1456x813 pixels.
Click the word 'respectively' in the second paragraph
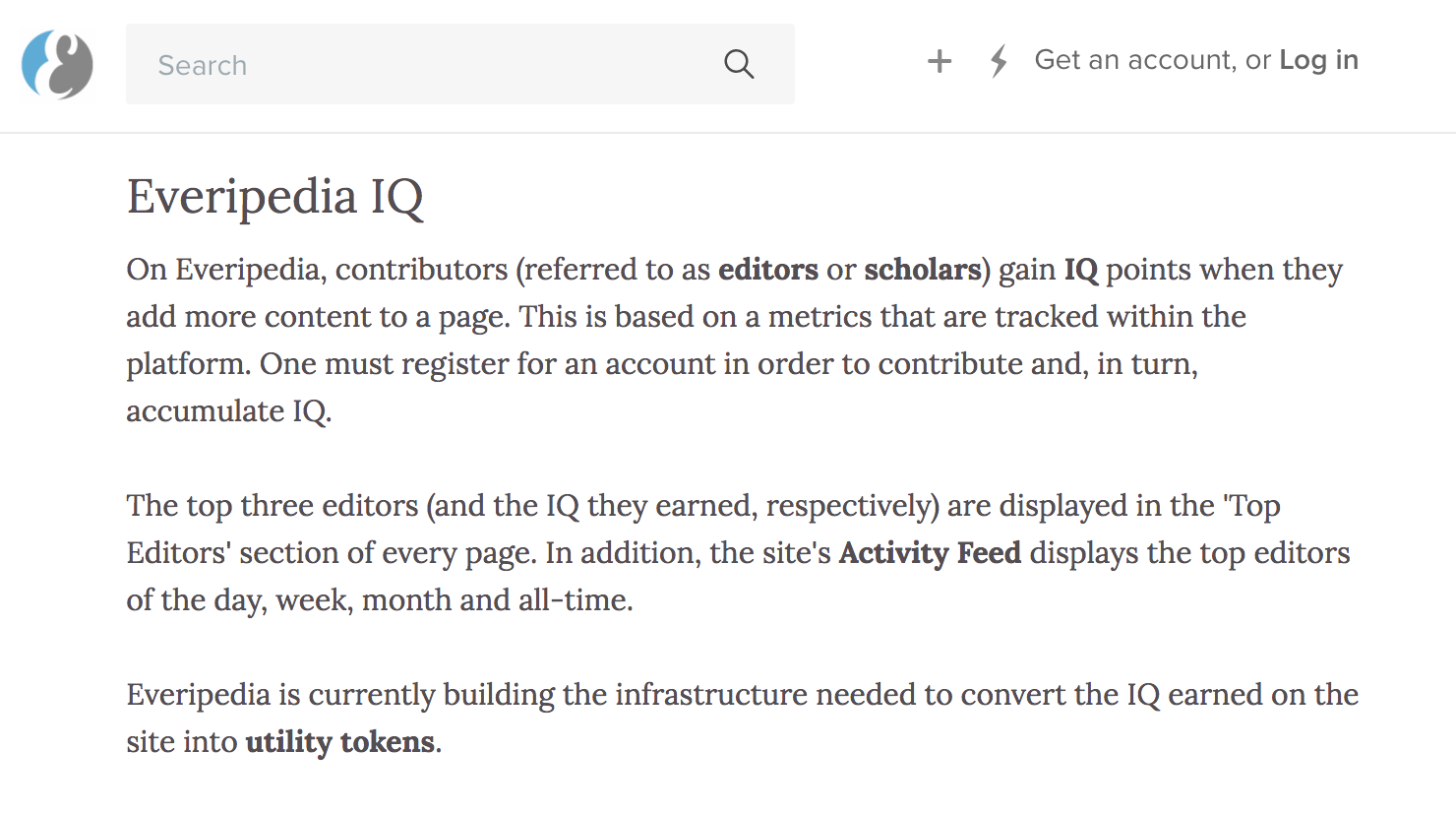851,506
